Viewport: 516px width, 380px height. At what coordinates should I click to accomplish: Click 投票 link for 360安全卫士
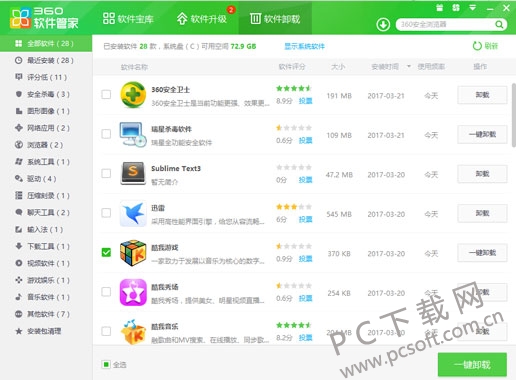tap(305, 101)
